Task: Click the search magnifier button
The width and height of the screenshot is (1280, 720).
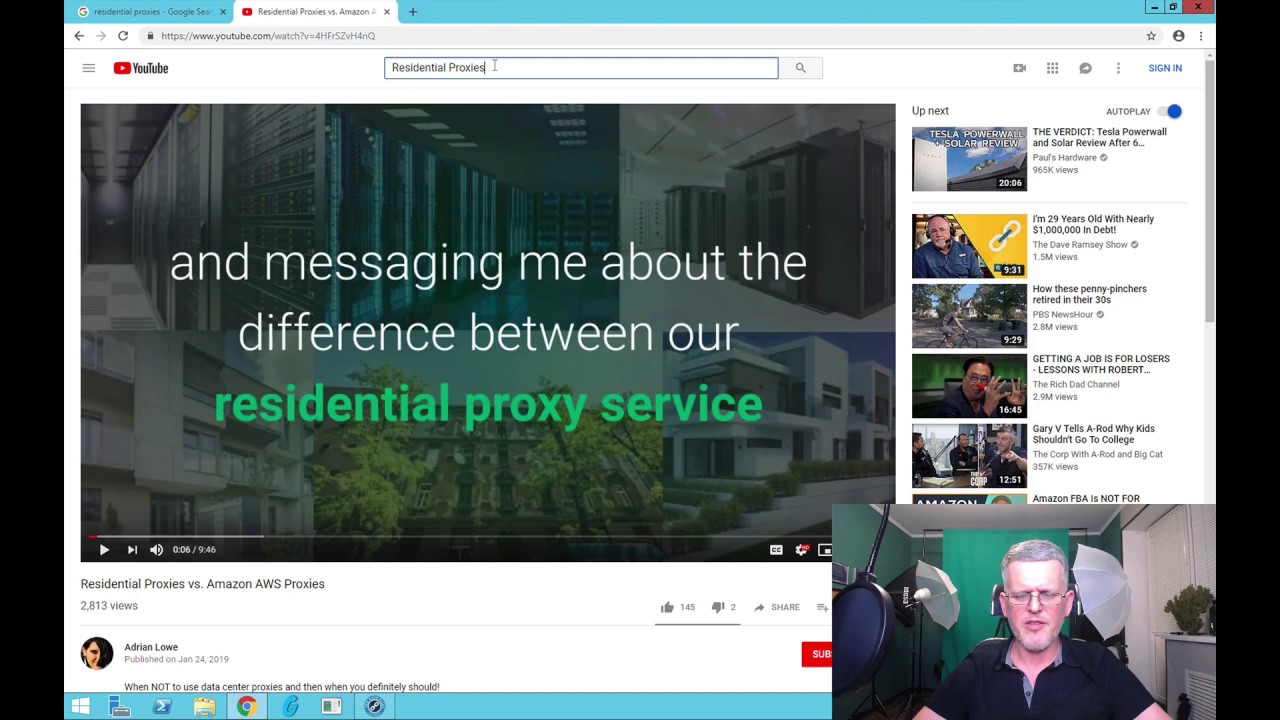Action: [x=800, y=68]
